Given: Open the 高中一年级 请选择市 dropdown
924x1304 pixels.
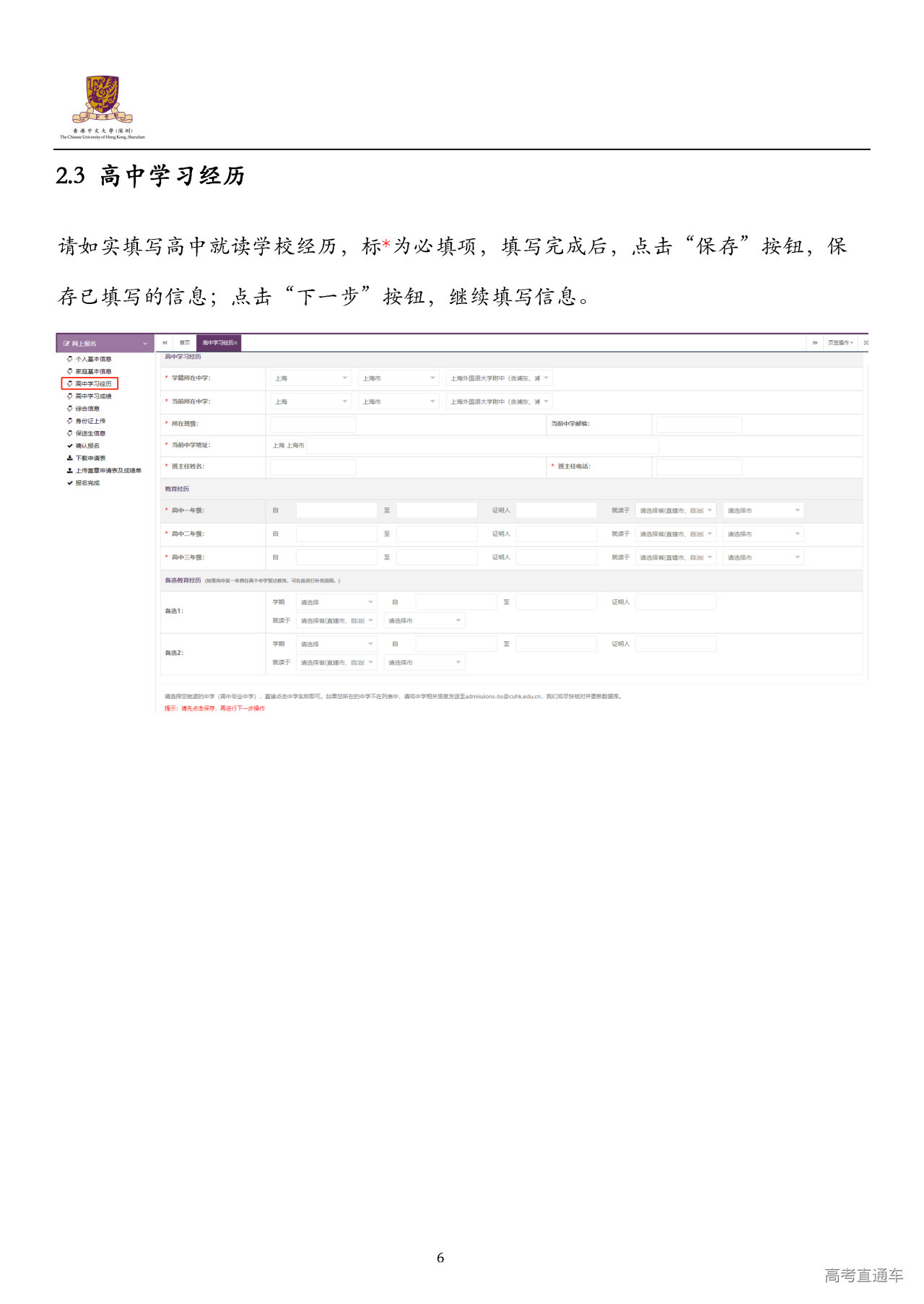Looking at the screenshot, I should point(763,511).
